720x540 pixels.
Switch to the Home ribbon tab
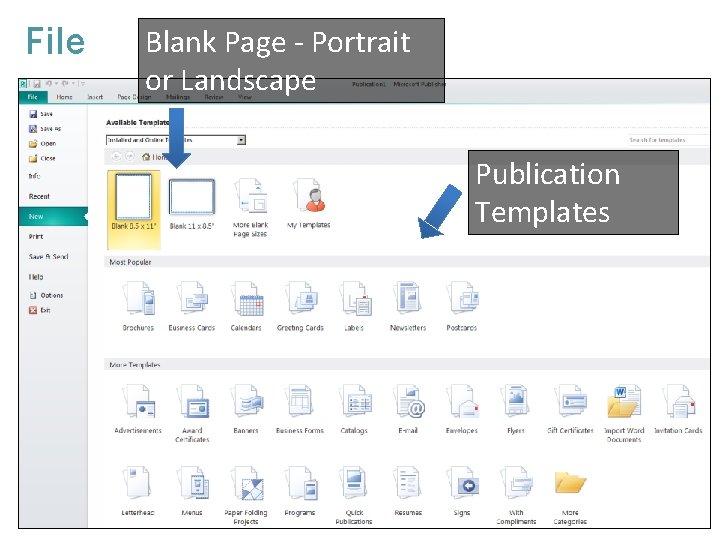click(x=64, y=97)
